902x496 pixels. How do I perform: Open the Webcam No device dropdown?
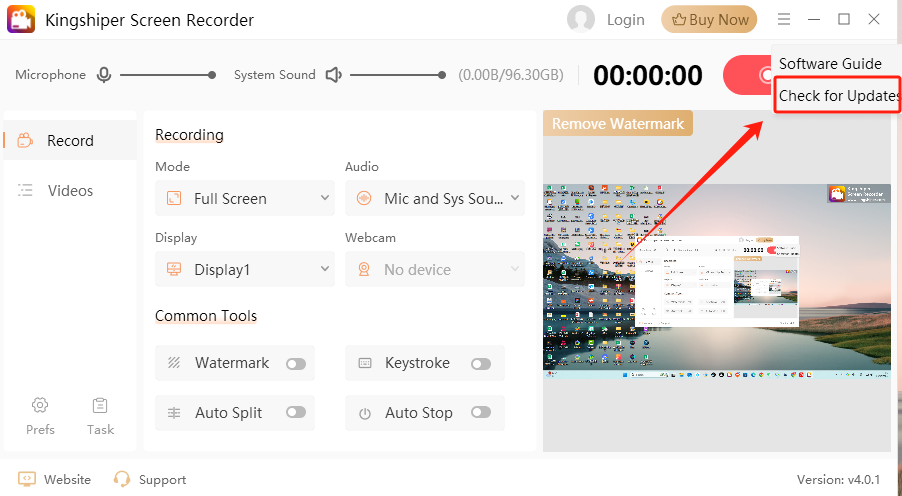pyautogui.click(x=434, y=269)
